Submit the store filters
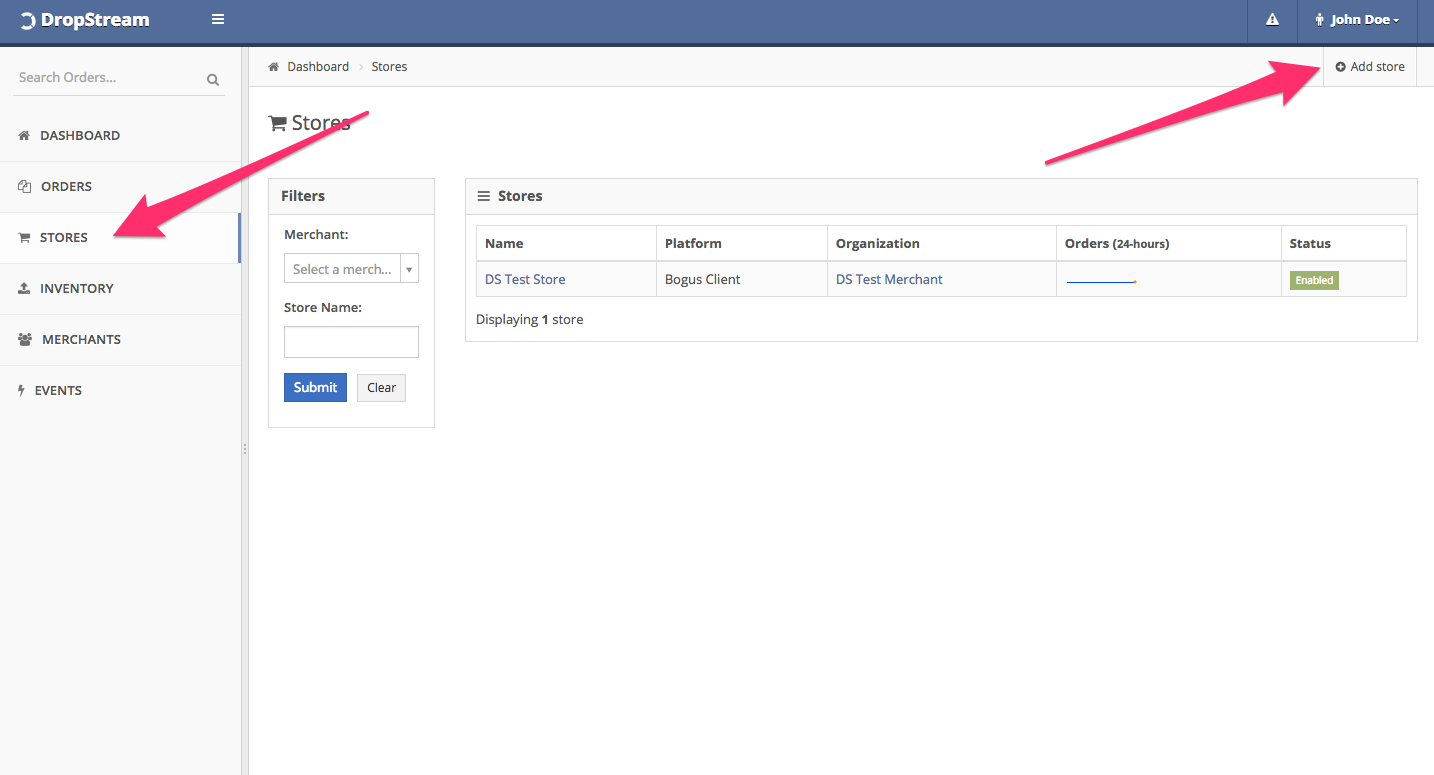Viewport: 1434px width, 775px height. click(x=315, y=388)
